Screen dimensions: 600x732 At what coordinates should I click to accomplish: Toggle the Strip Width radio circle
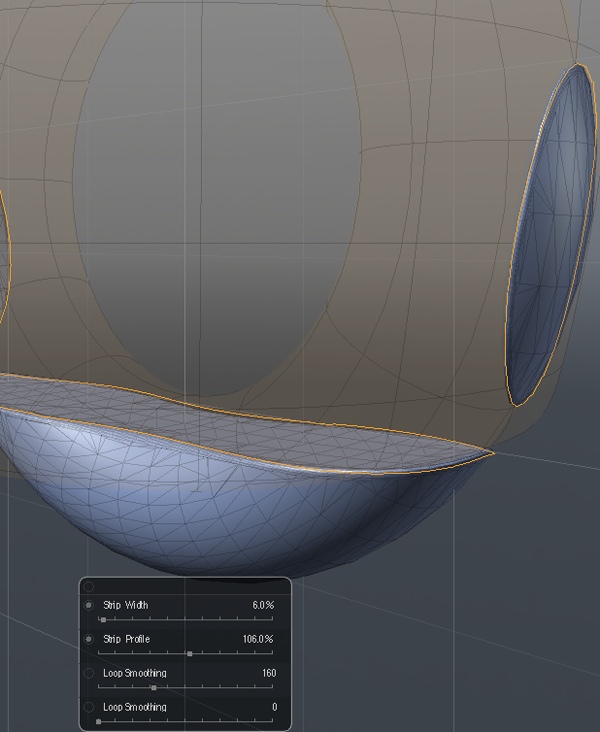pyautogui.click(x=89, y=605)
